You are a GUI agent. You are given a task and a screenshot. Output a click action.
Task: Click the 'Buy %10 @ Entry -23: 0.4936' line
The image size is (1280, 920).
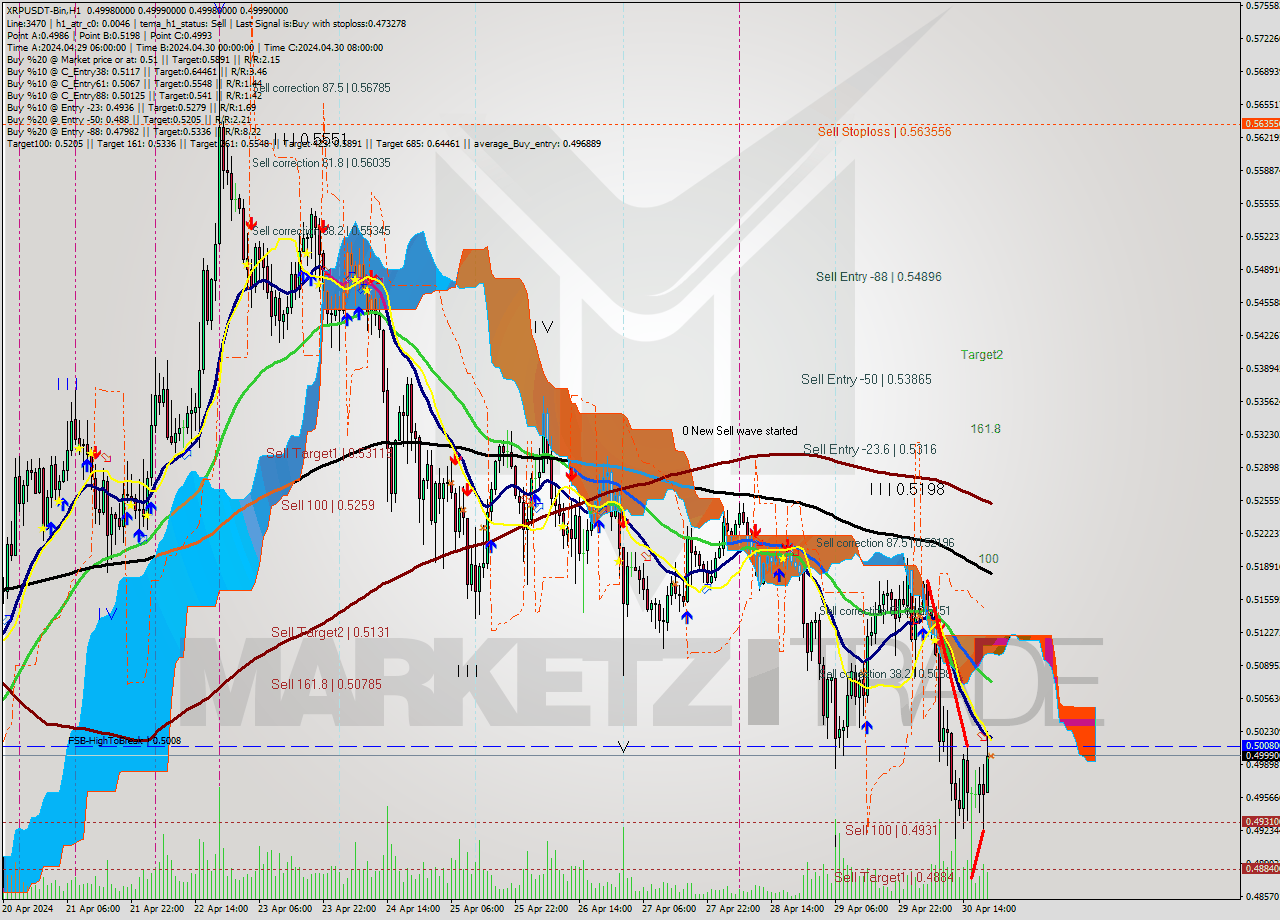tap(131, 107)
